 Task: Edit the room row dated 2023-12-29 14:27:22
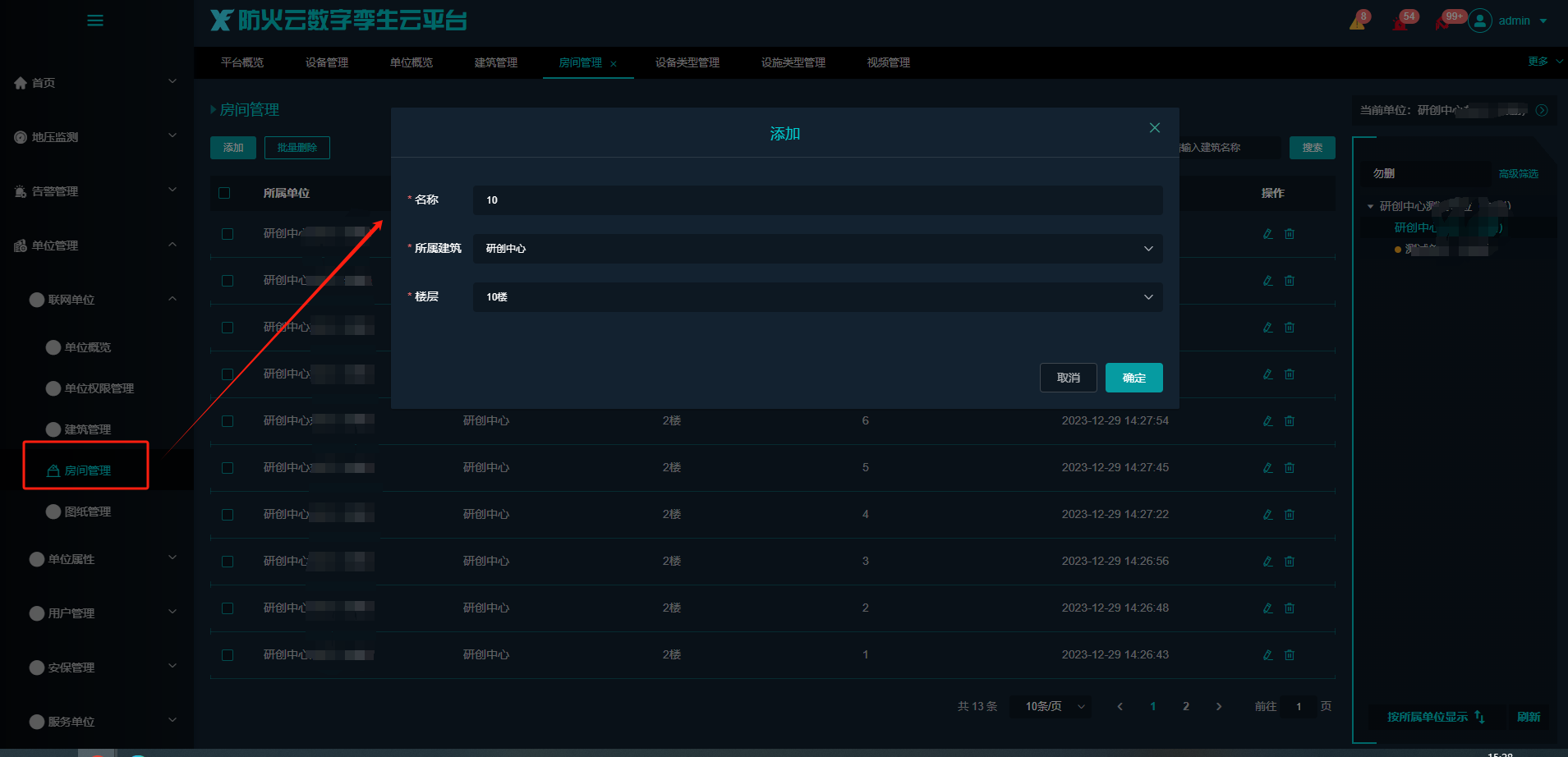point(1268,515)
